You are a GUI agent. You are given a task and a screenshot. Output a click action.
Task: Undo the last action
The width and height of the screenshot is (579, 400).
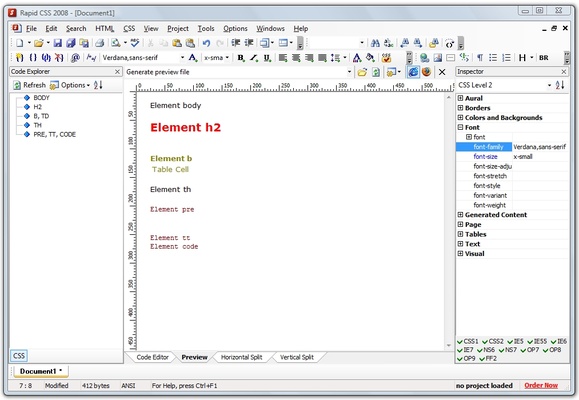pyautogui.click(x=206, y=43)
